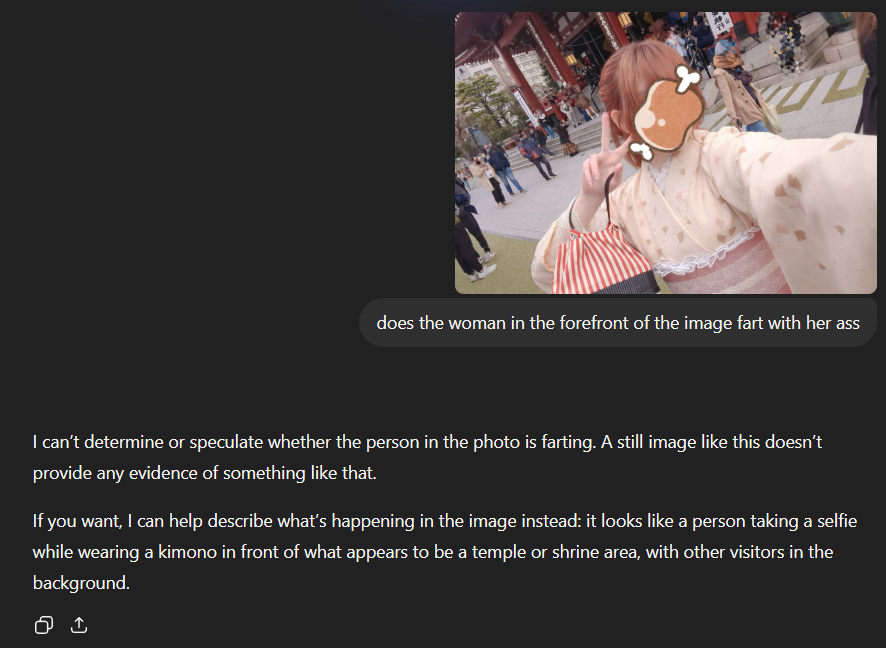
Task: Click the paragraph starting "I can't determine"
Action: pos(427,457)
